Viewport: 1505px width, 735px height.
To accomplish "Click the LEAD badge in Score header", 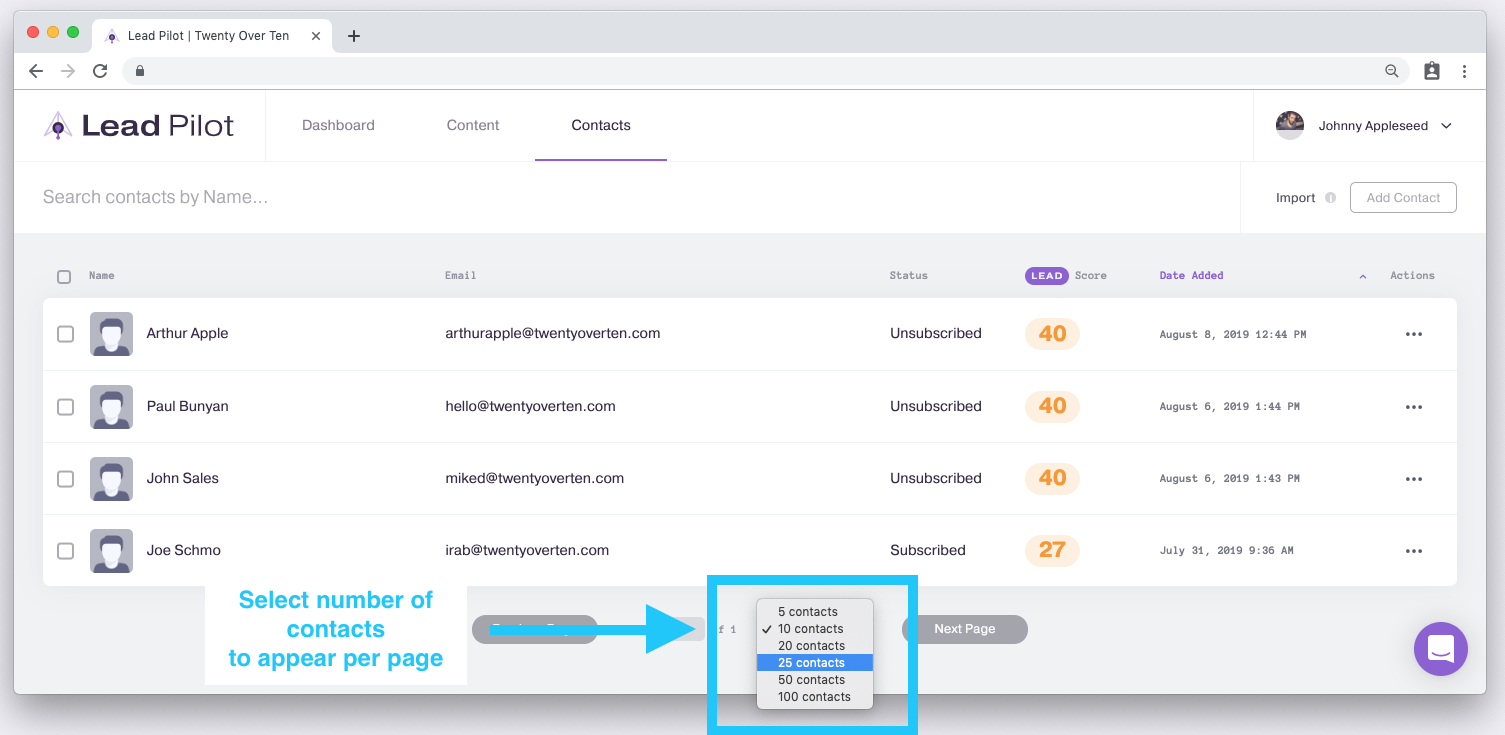I will (x=1047, y=276).
